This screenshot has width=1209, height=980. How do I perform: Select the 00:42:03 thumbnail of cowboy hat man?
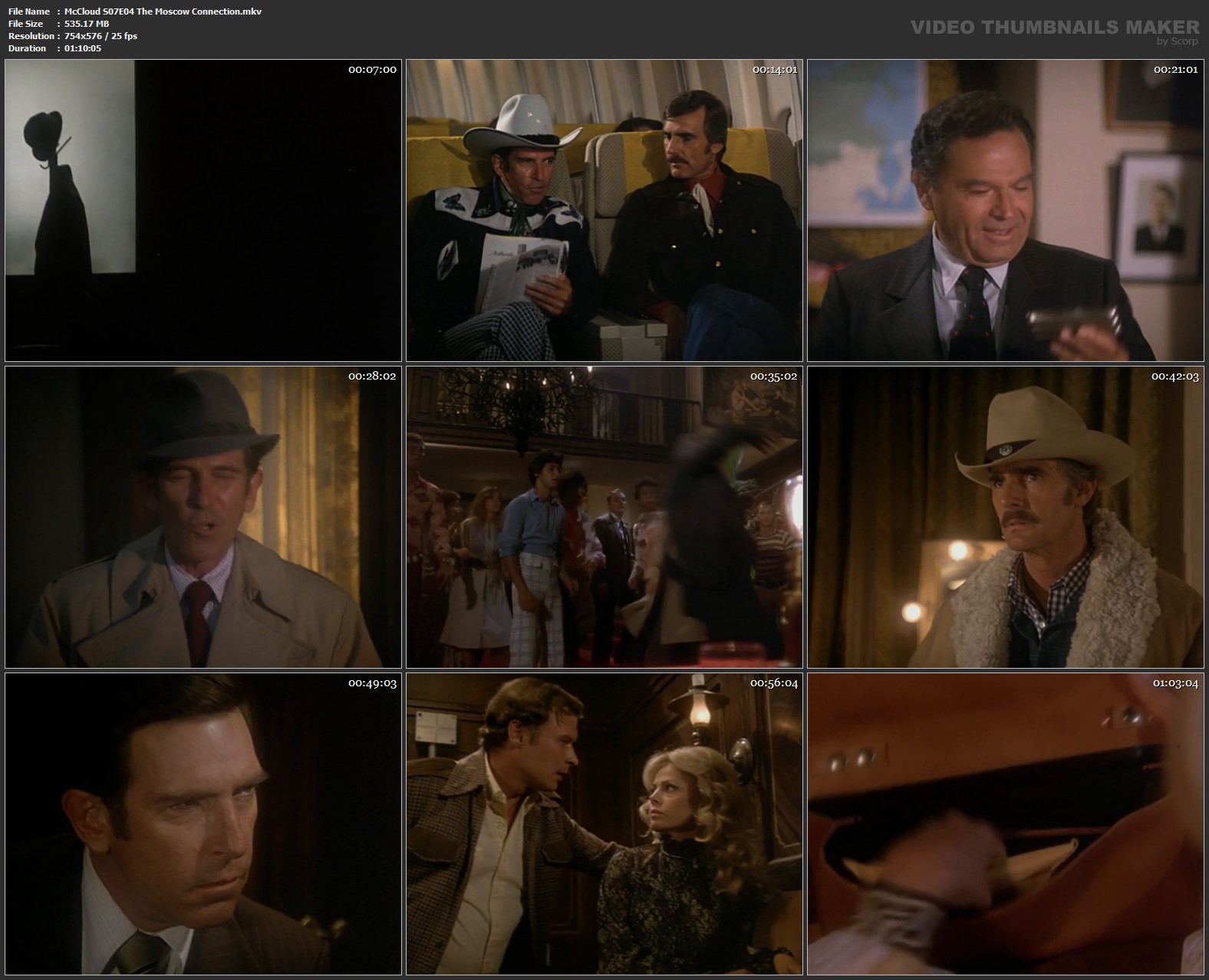click(x=1006, y=517)
